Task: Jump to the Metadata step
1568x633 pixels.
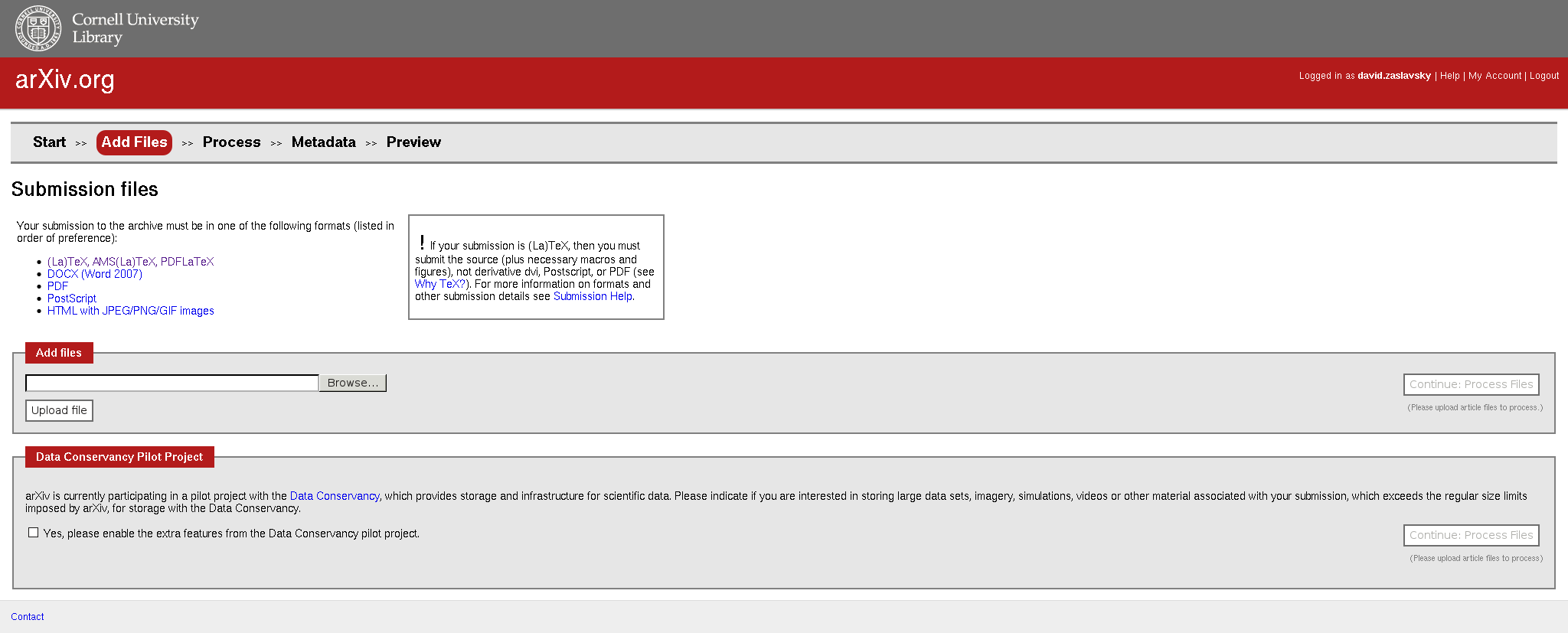Action: (324, 142)
